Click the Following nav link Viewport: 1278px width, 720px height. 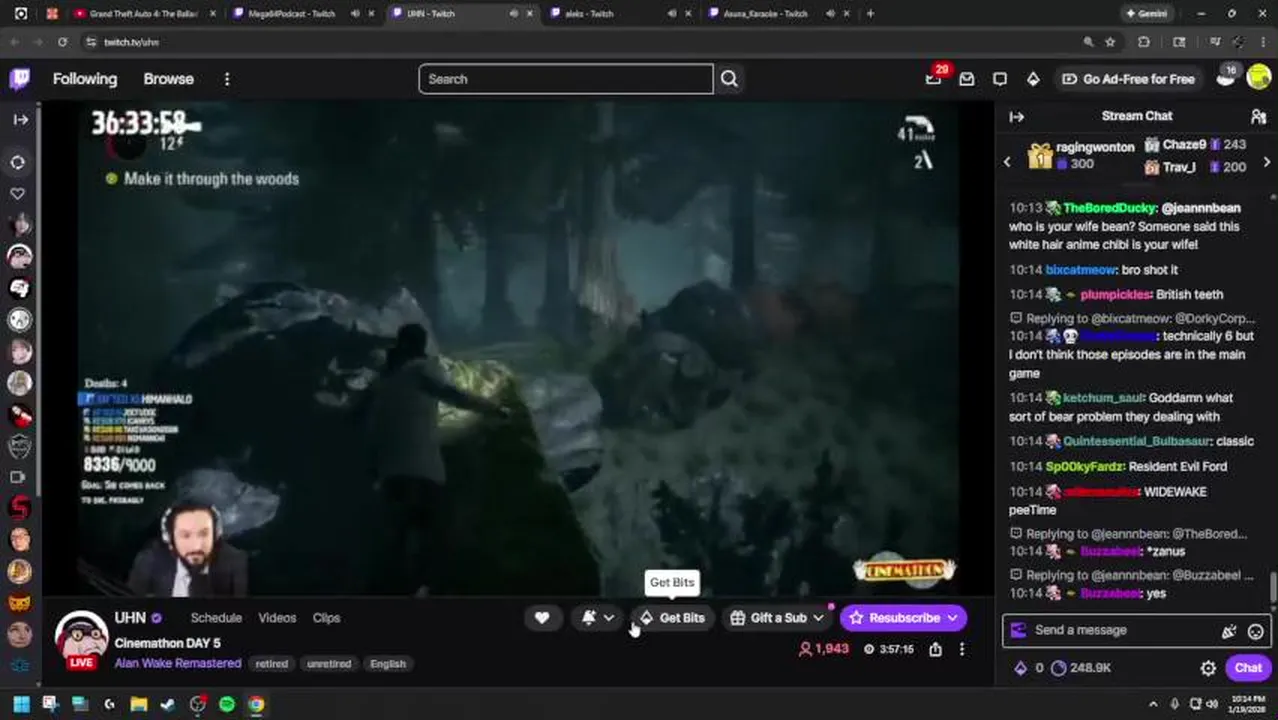tap(85, 79)
